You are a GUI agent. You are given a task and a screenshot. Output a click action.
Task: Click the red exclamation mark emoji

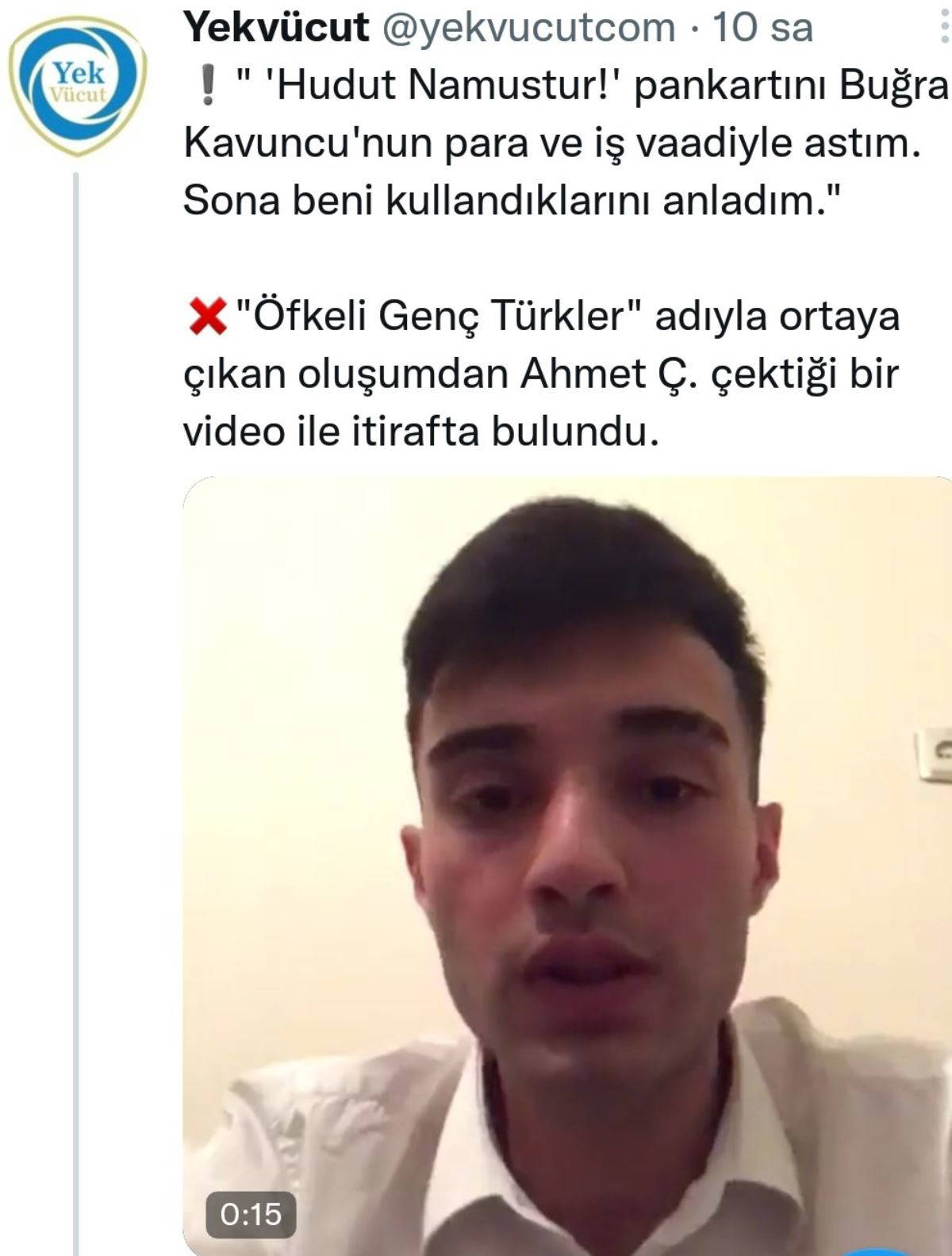click(x=208, y=86)
